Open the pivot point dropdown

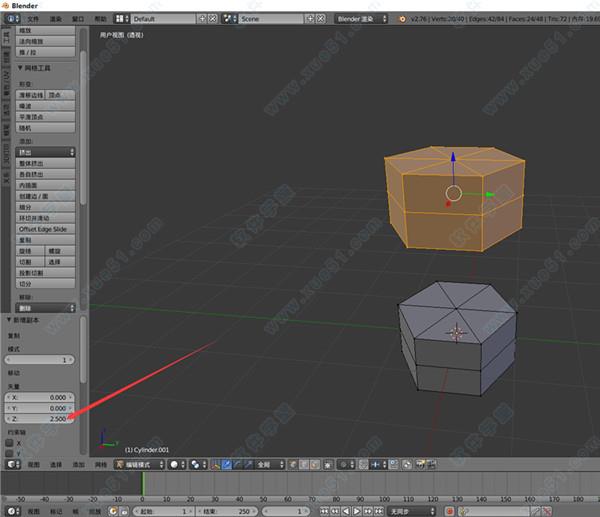click(199, 465)
